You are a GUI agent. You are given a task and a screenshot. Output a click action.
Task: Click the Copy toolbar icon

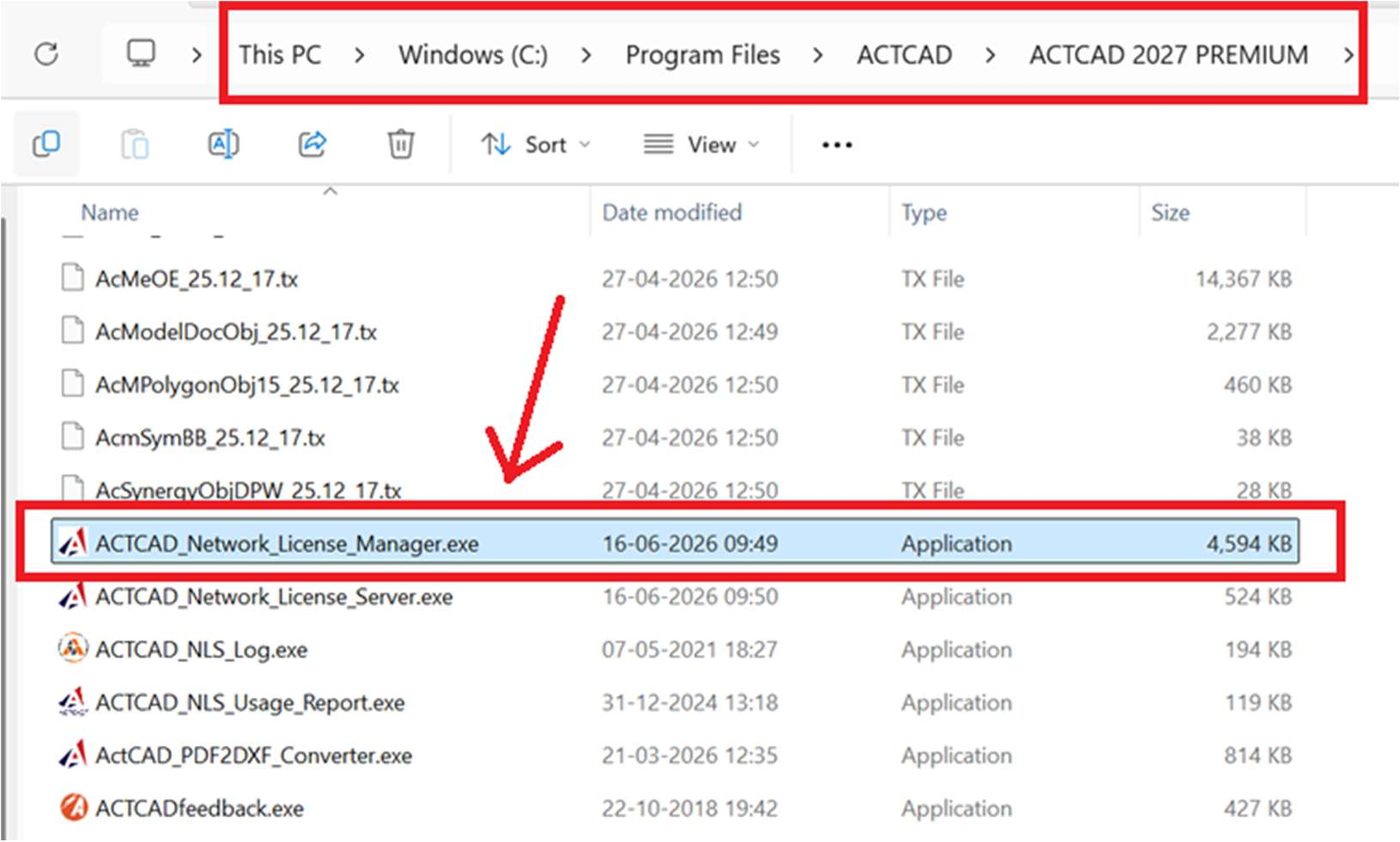[46, 145]
